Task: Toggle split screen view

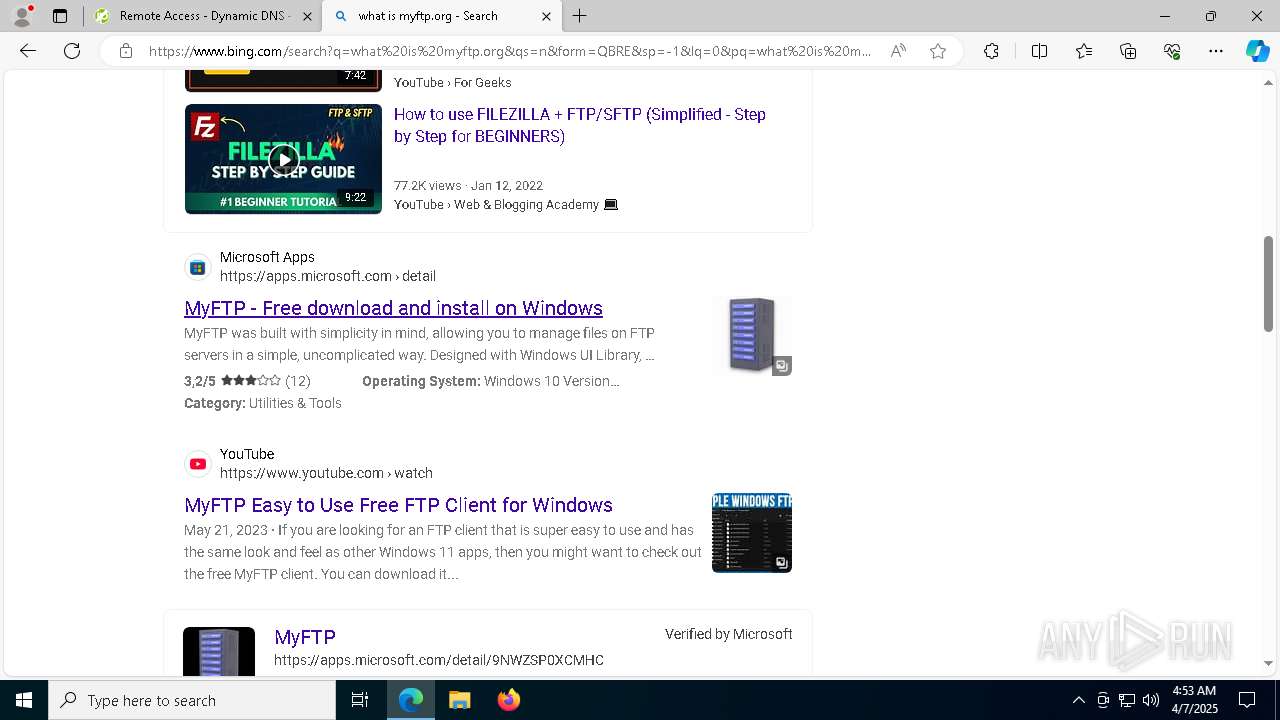Action: (1039, 51)
